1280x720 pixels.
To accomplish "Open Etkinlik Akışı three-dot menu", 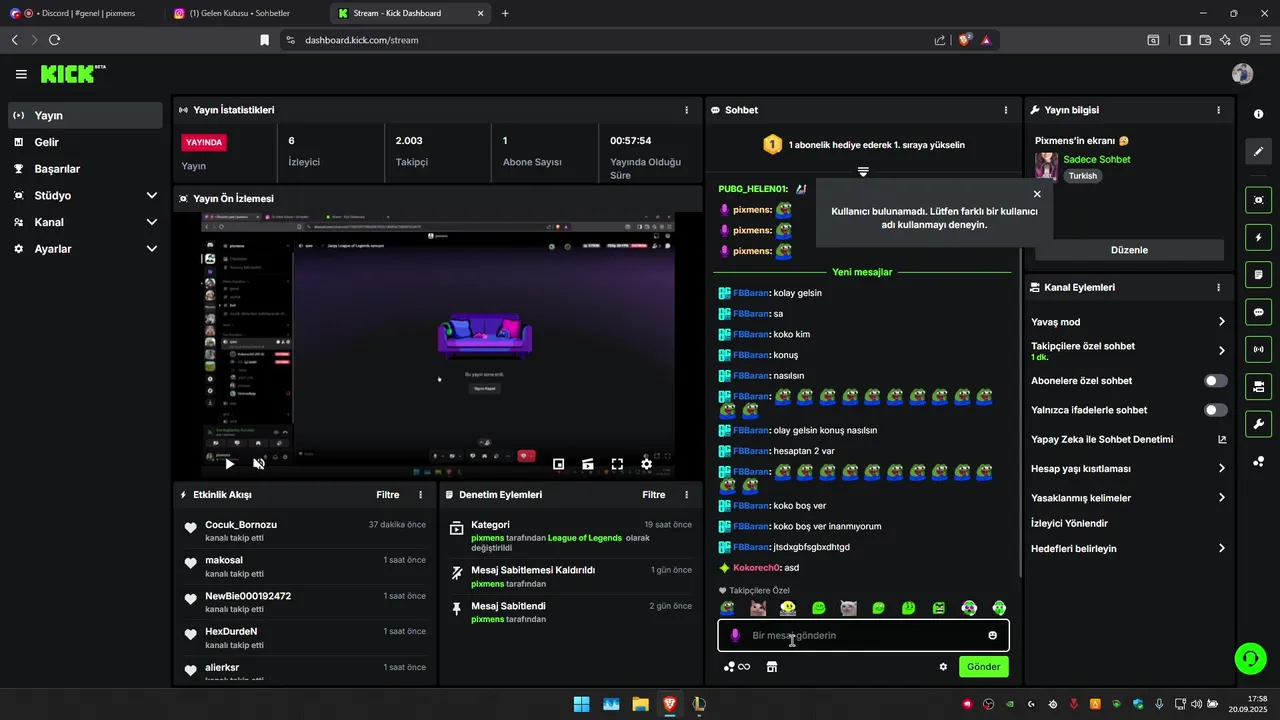I will click(420, 495).
